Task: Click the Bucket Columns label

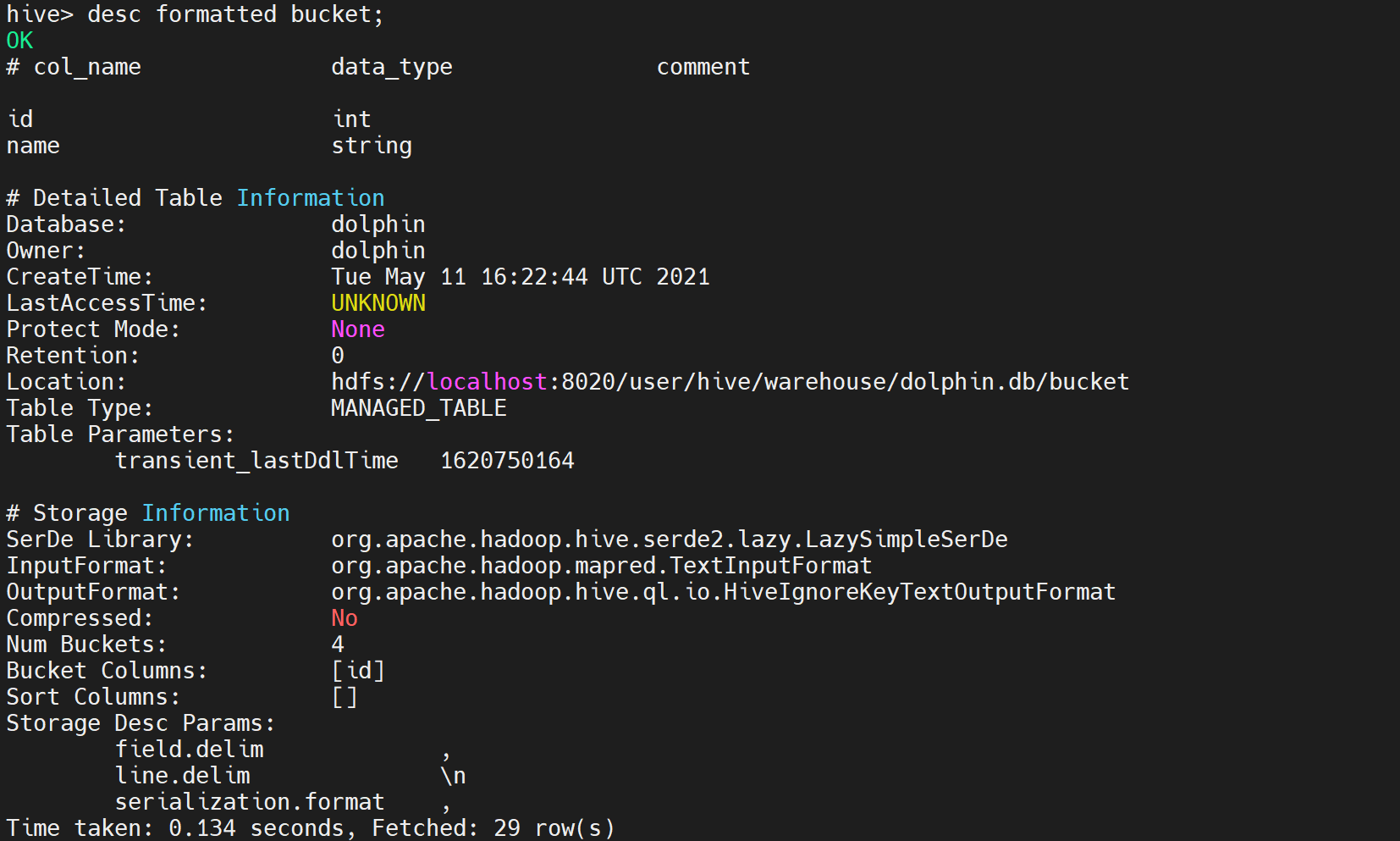Action: coord(107,671)
